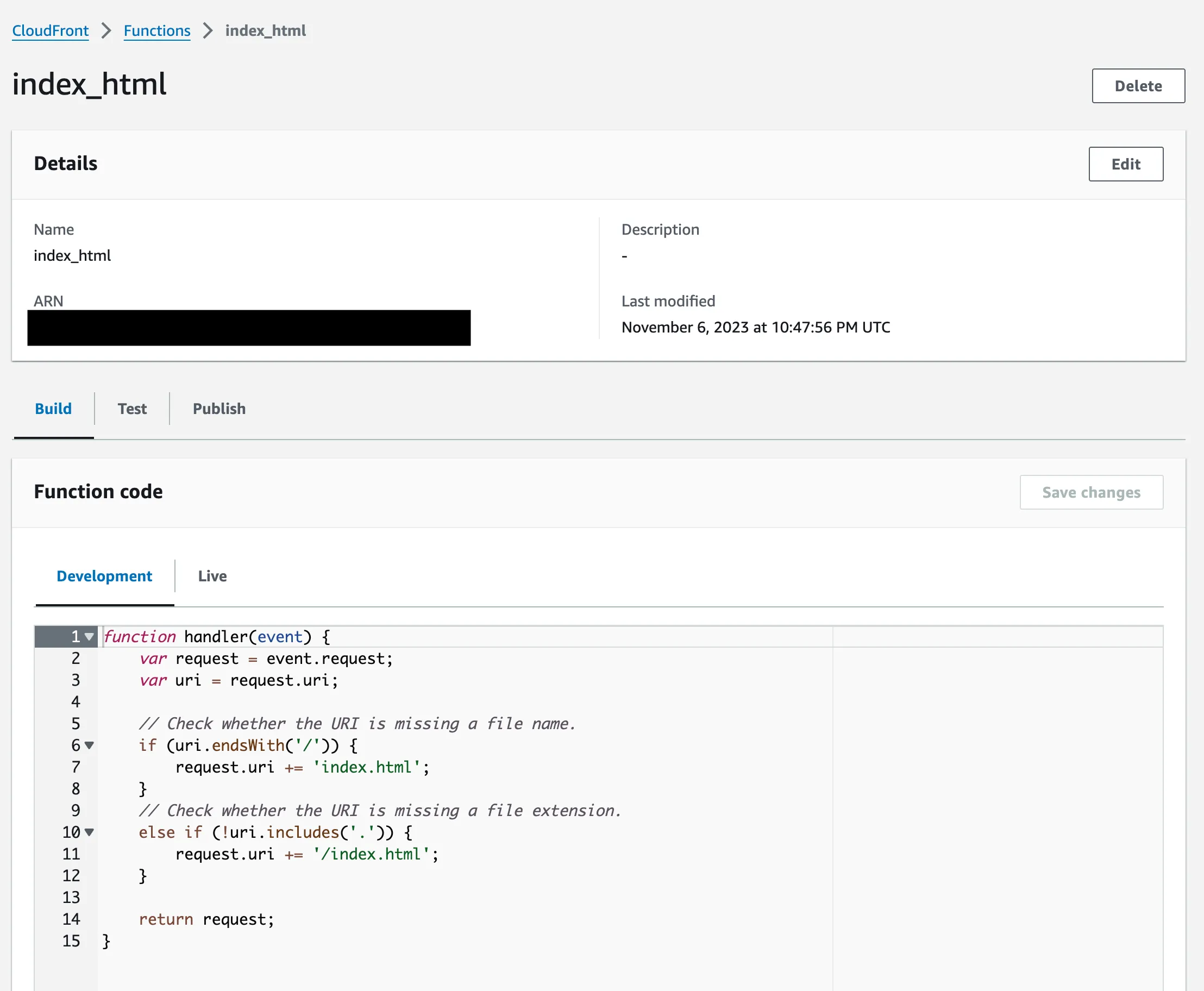1204x991 pixels.
Task: Click the Details panel heading
Action: [66, 163]
